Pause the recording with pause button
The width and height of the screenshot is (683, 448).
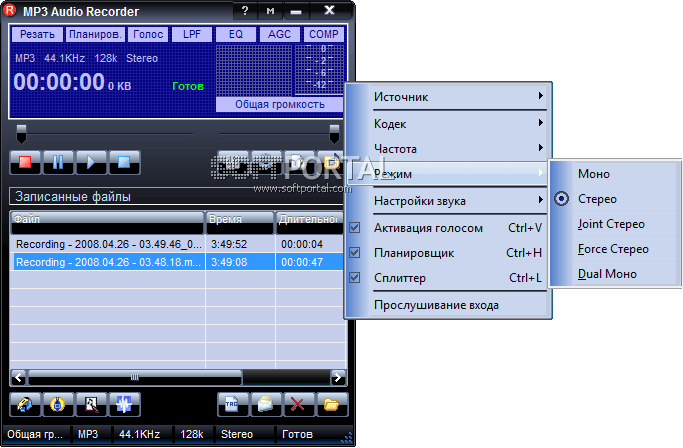[x=58, y=163]
